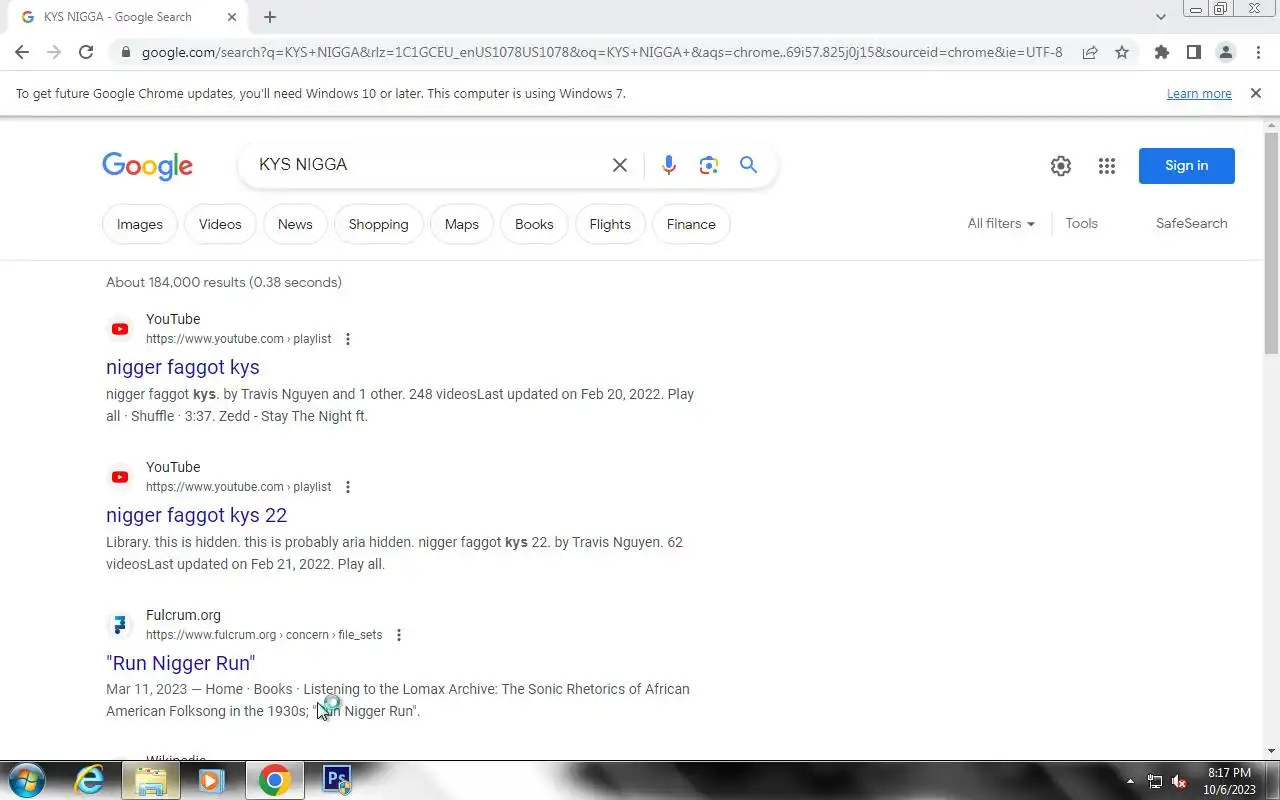This screenshot has height=800, width=1280.
Task: Click the browser forward arrow
Action: (54, 52)
